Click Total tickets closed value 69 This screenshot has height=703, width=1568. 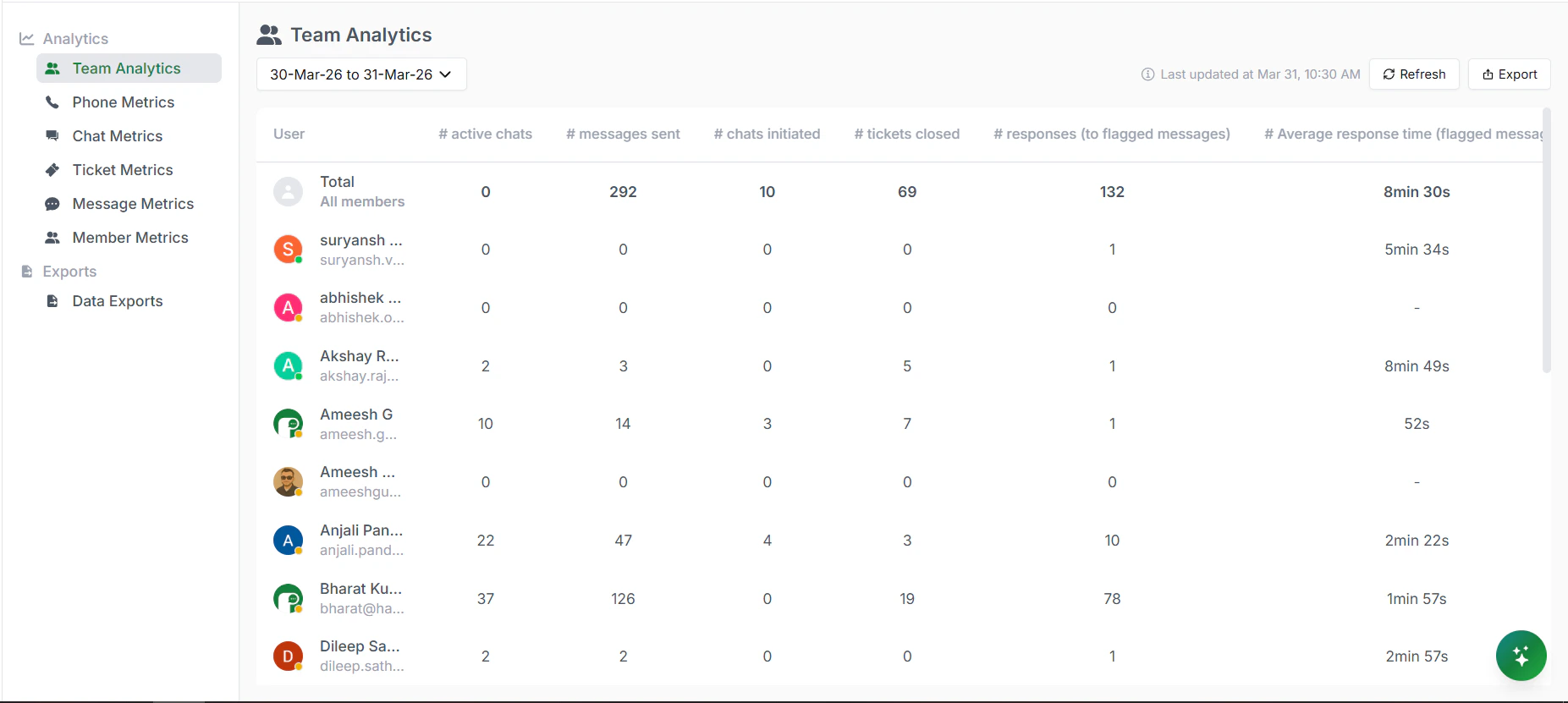907,192
